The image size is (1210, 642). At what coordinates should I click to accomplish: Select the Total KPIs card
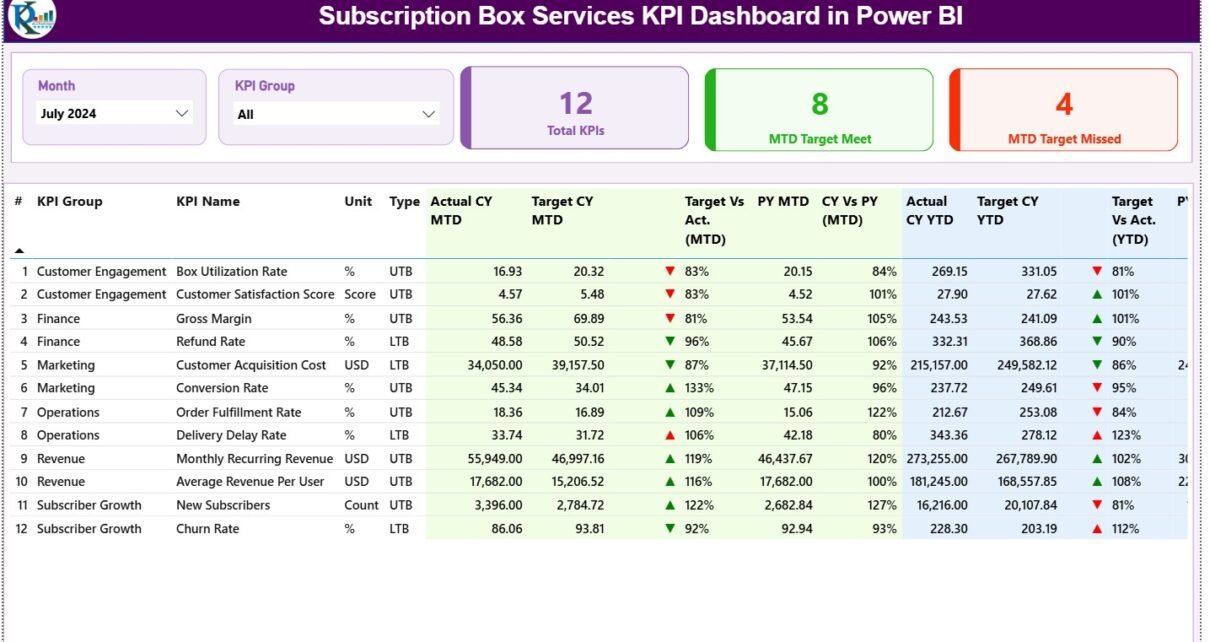click(x=575, y=109)
